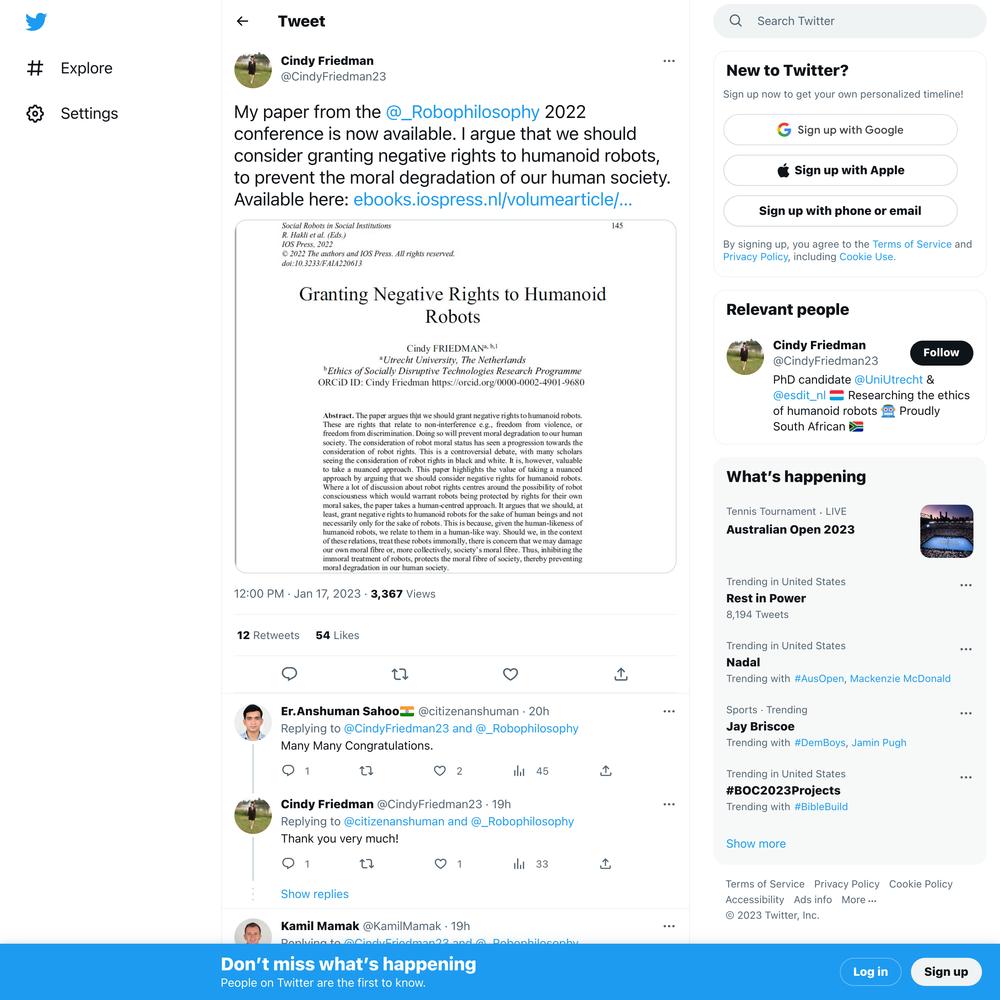Open more options on Nadal trend
This screenshot has width=1000, height=1000.
966,649
